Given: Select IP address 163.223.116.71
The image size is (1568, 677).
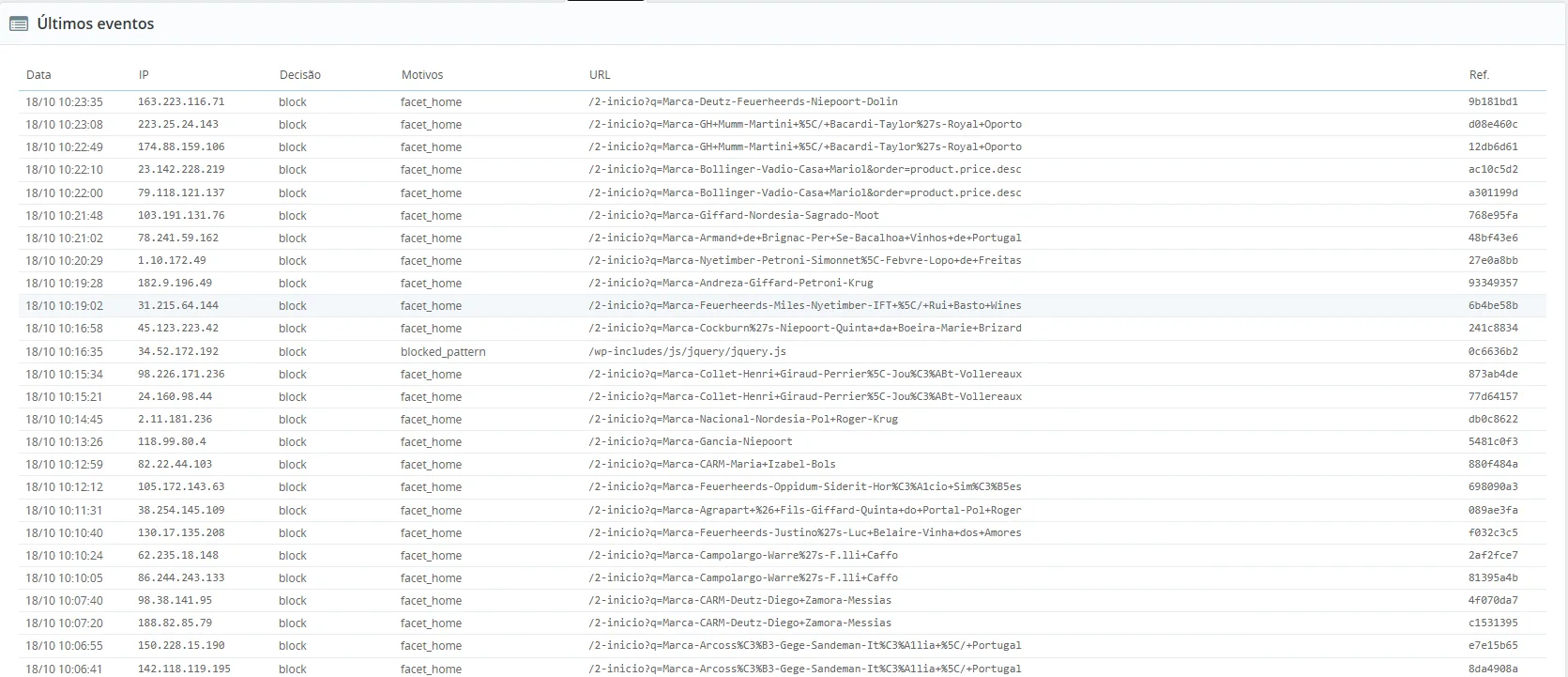Looking at the screenshot, I should tap(181, 101).
